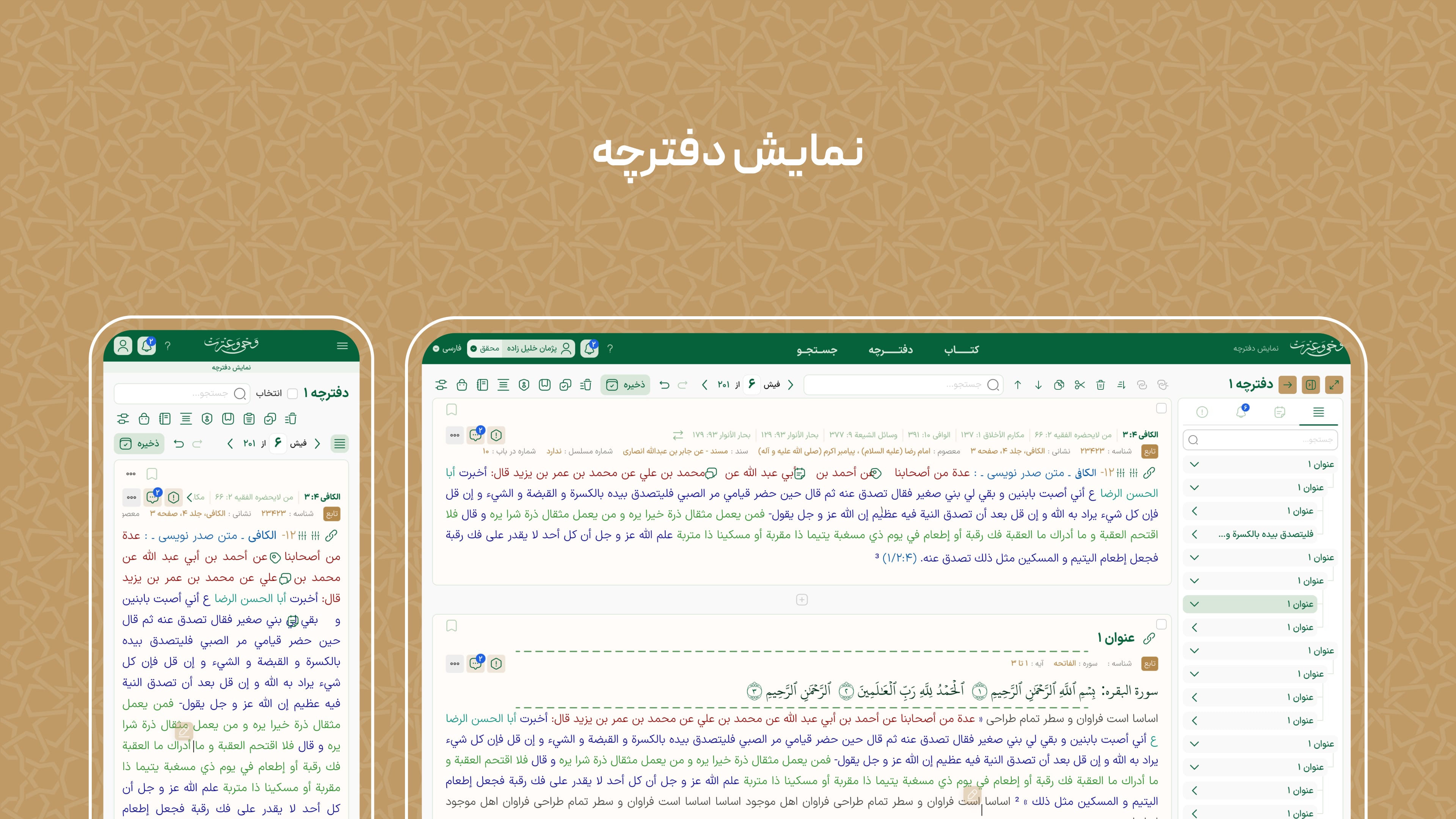
Task: Toggle bookmark on mobile card
Action: point(152,474)
